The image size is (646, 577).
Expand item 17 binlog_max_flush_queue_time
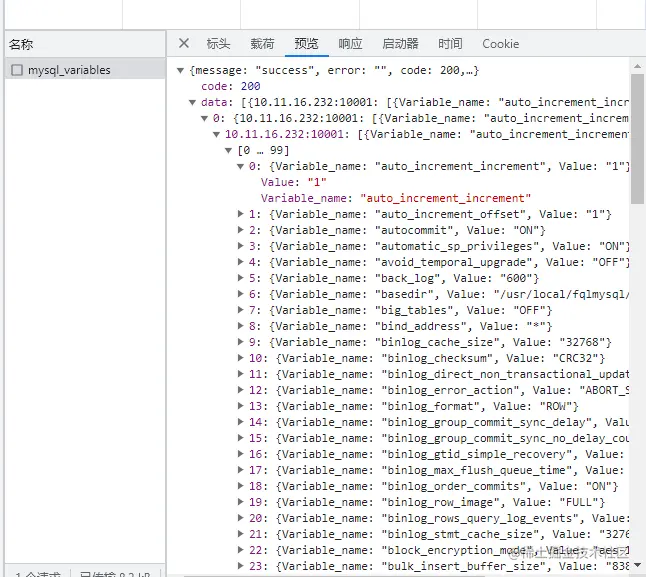click(x=240, y=470)
